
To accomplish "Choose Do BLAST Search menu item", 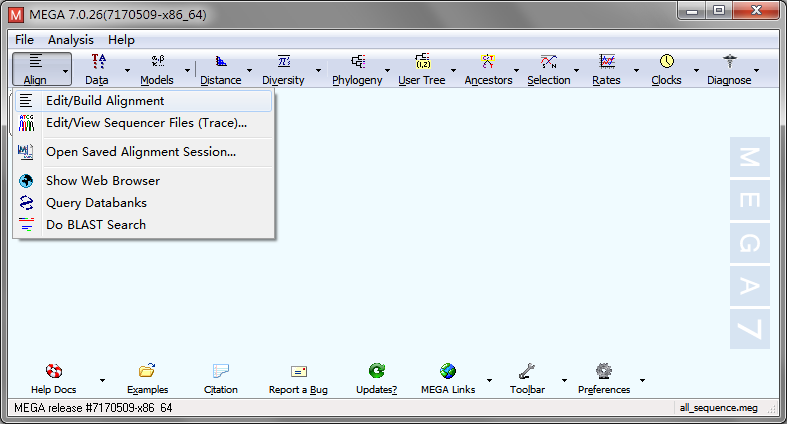I will point(144,225).
